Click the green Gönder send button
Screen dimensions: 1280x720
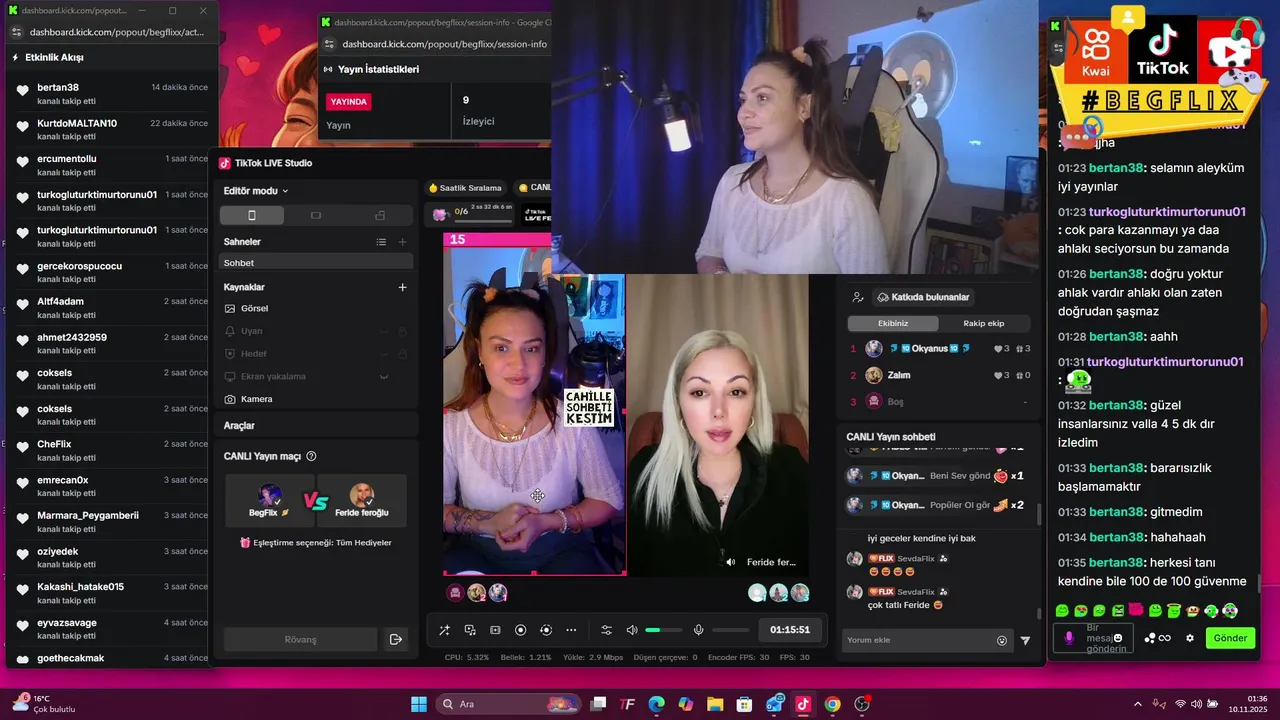coord(1230,638)
